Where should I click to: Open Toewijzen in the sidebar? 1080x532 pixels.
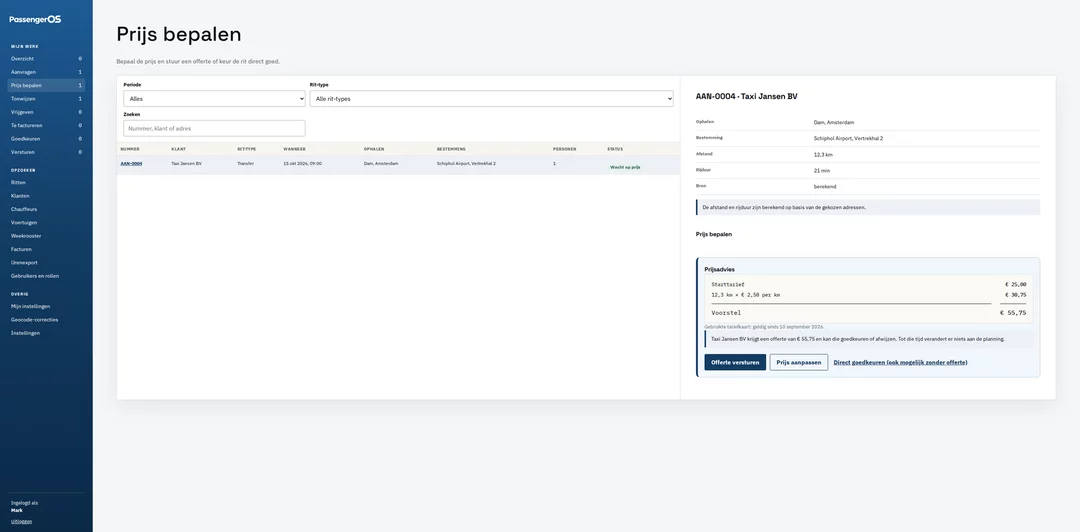click(x=46, y=99)
